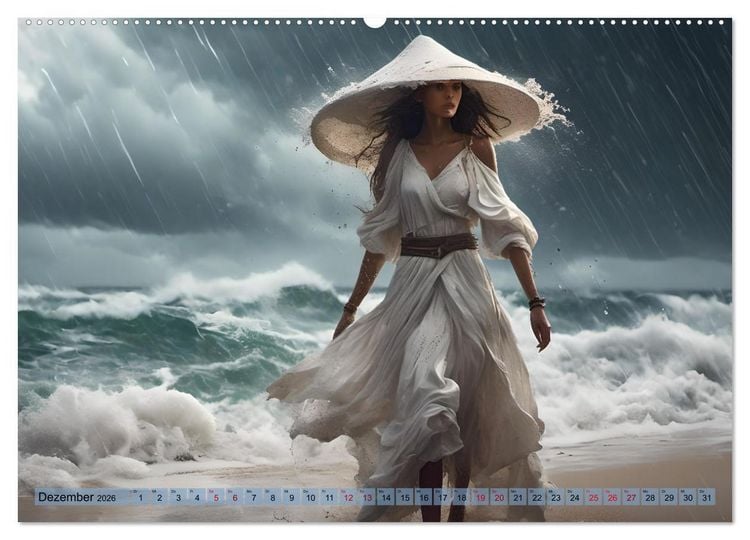
Task: Select day 18 in the calendar strip
Action: pyautogui.click(x=462, y=496)
